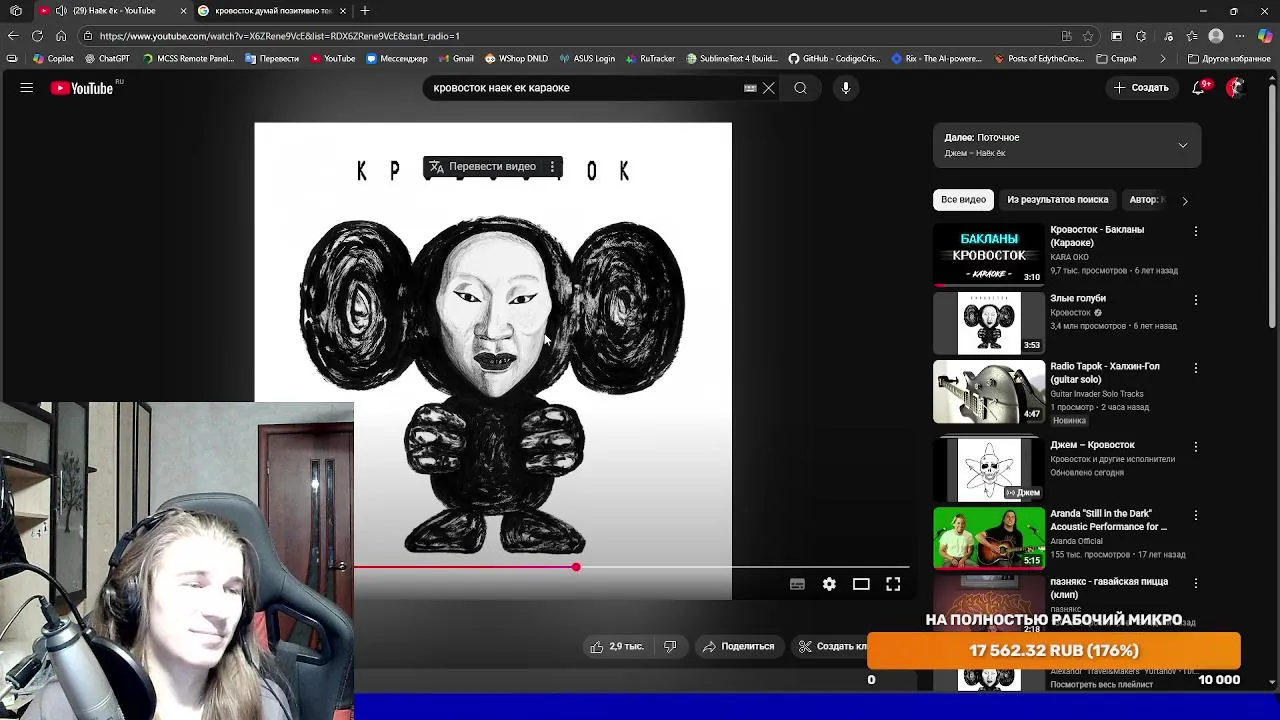1280x720 pixels.
Task: Open the ChatGPT bookmark
Action: [x=107, y=59]
